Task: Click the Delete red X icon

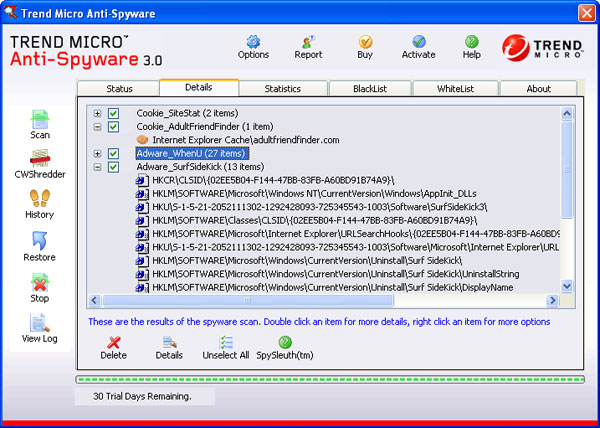Action: pos(114,342)
